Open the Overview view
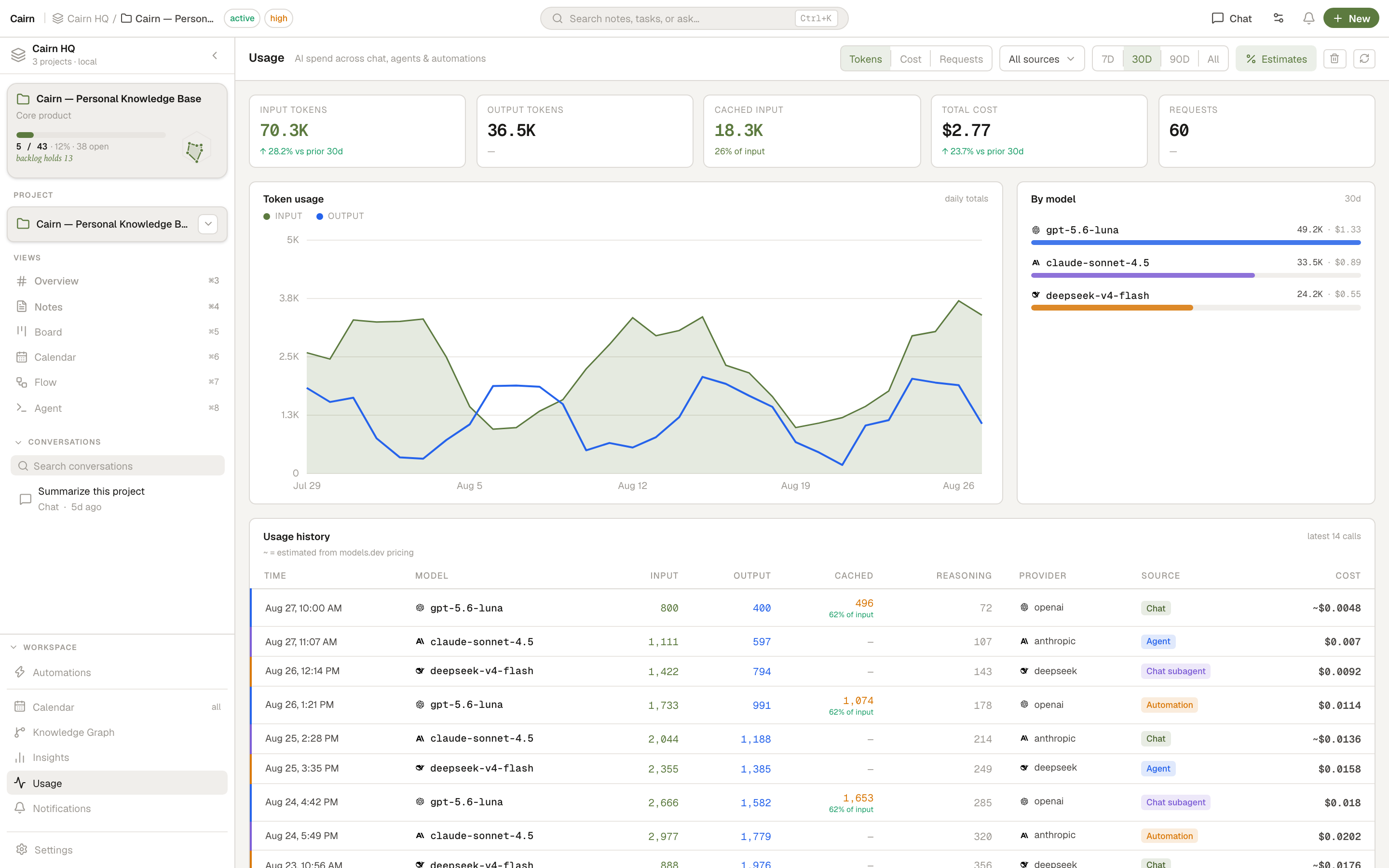The width and height of the screenshot is (1389, 868). pyautogui.click(x=117, y=281)
